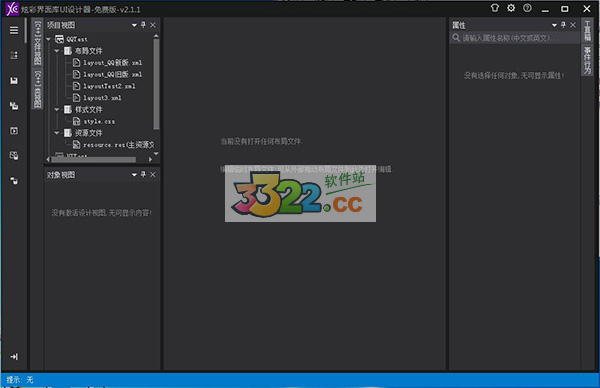
Task: Click the seventh sidebar icon above the empty area
Action: (x=14, y=181)
